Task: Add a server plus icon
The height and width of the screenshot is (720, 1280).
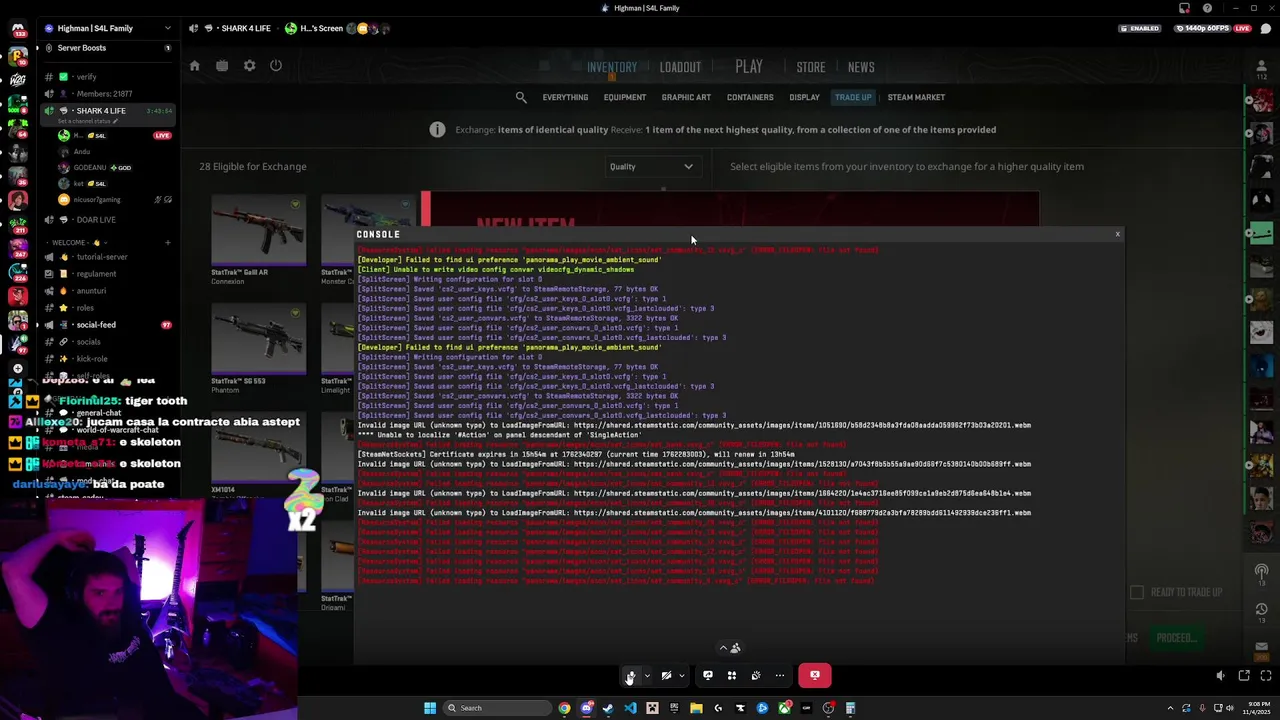Action: click(17, 368)
